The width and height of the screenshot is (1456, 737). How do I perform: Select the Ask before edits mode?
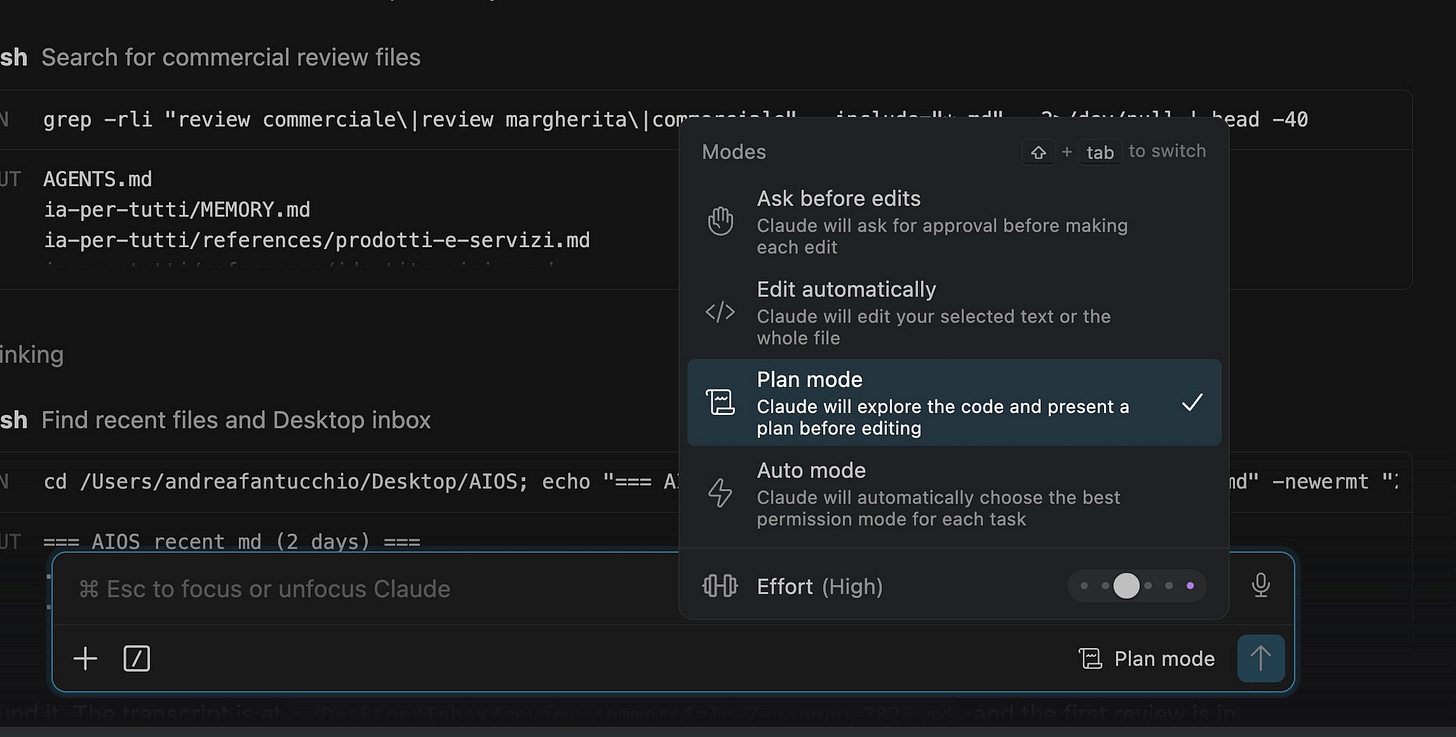pyautogui.click(x=954, y=221)
